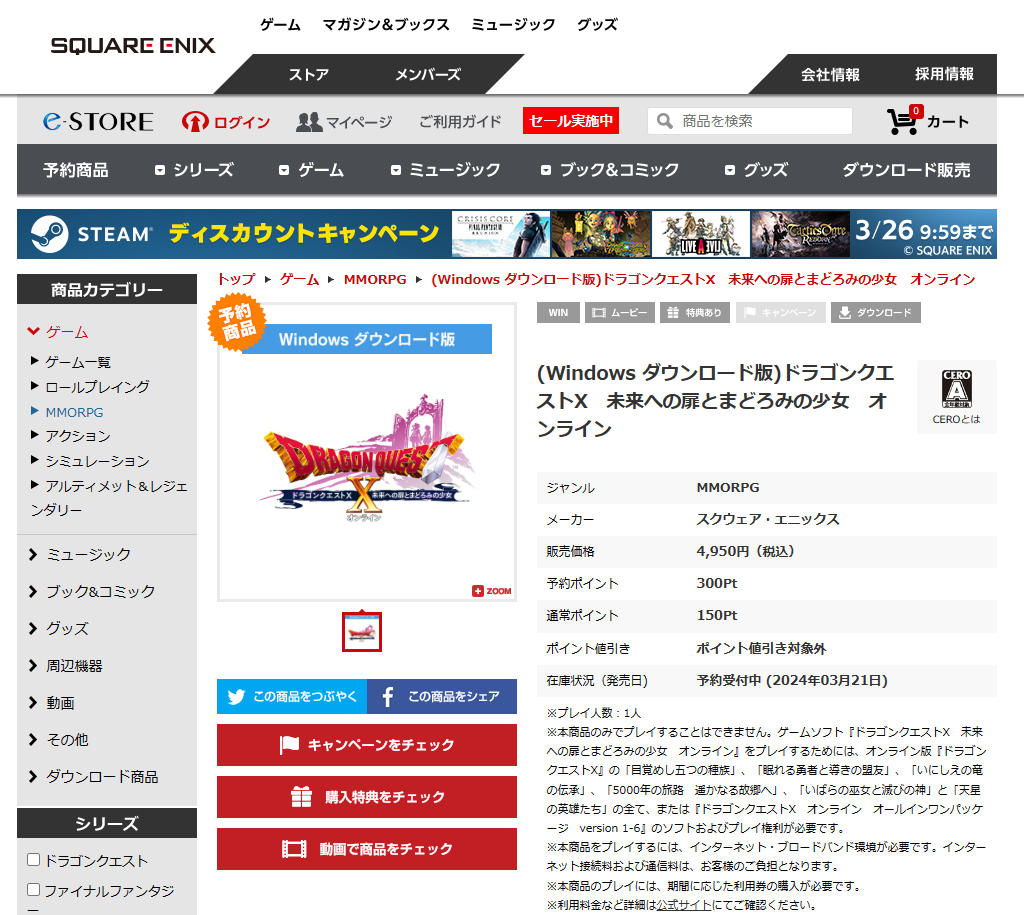Open the グッズ dropdown in nav bar
Screen dimensions: 1024x915
[x=756, y=170]
